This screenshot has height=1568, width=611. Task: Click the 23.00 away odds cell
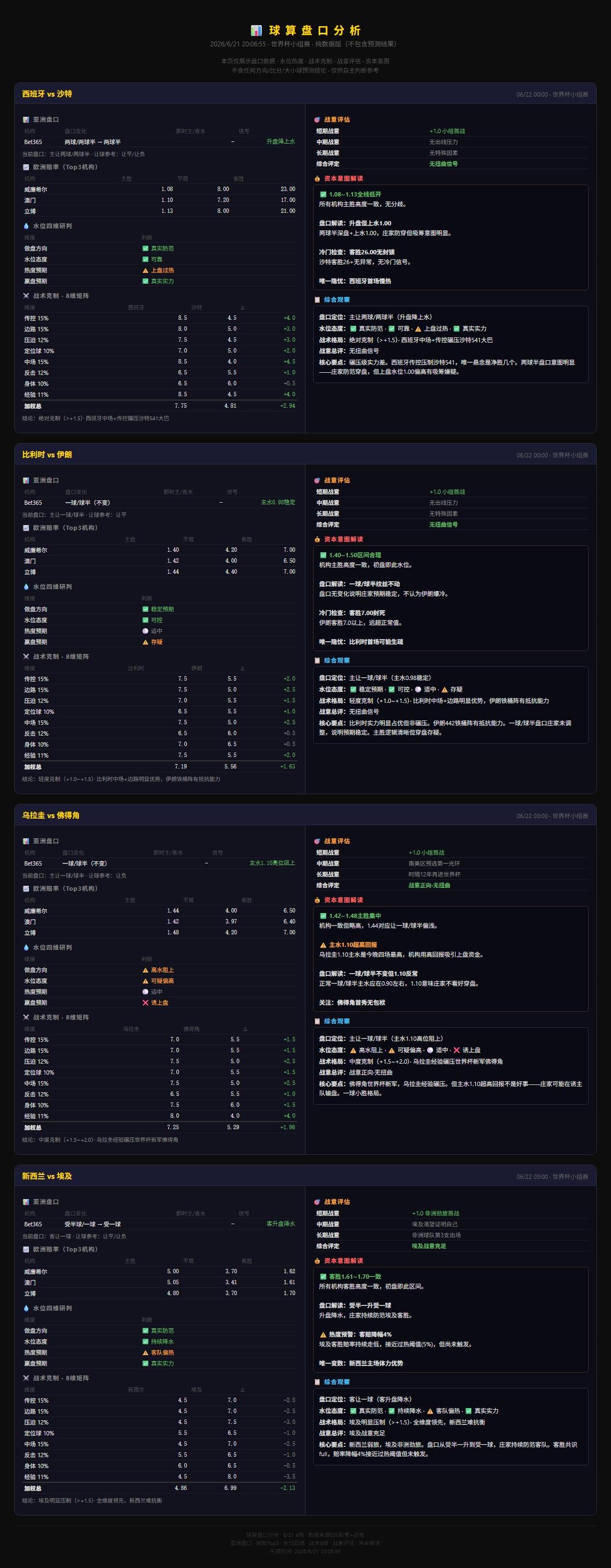click(x=288, y=189)
